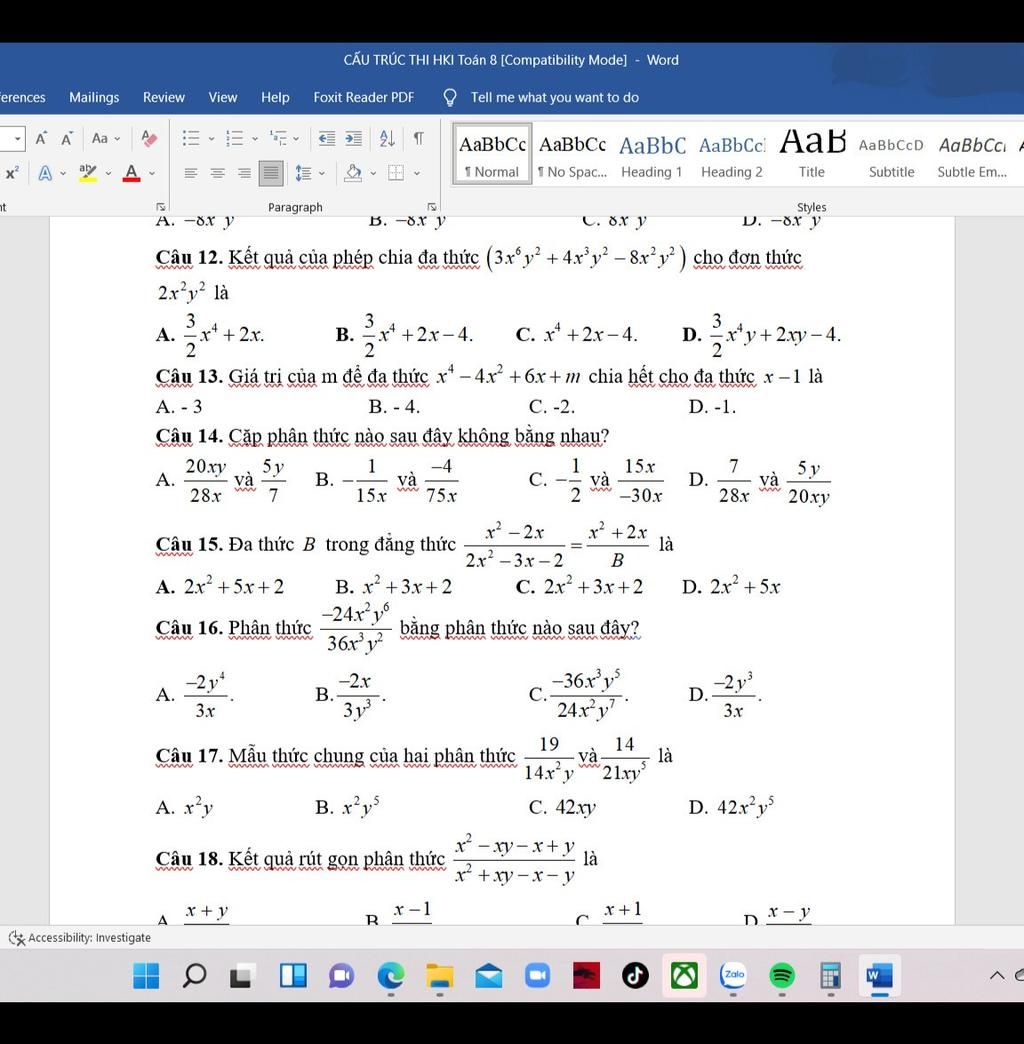Expand Bullets dropdown arrow
The height and width of the screenshot is (1044, 1024).
coord(211,139)
